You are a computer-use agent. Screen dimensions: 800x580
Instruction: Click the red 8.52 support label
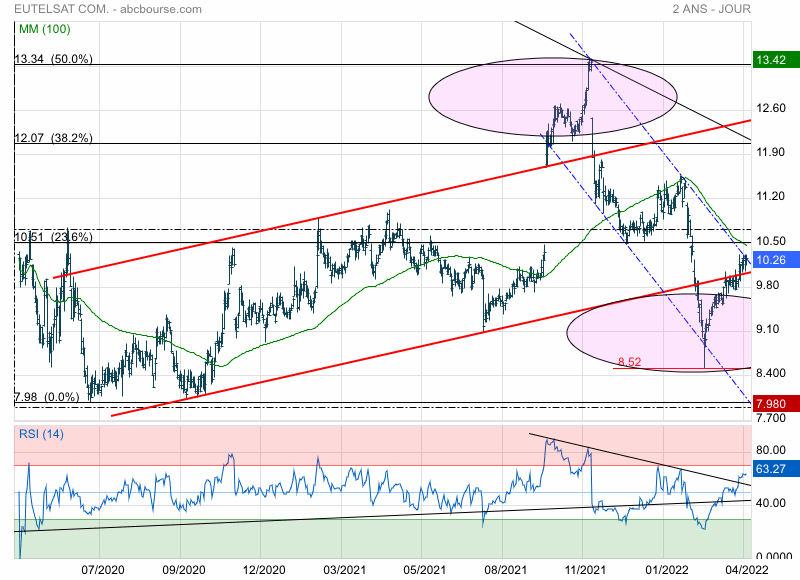click(630, 362)
